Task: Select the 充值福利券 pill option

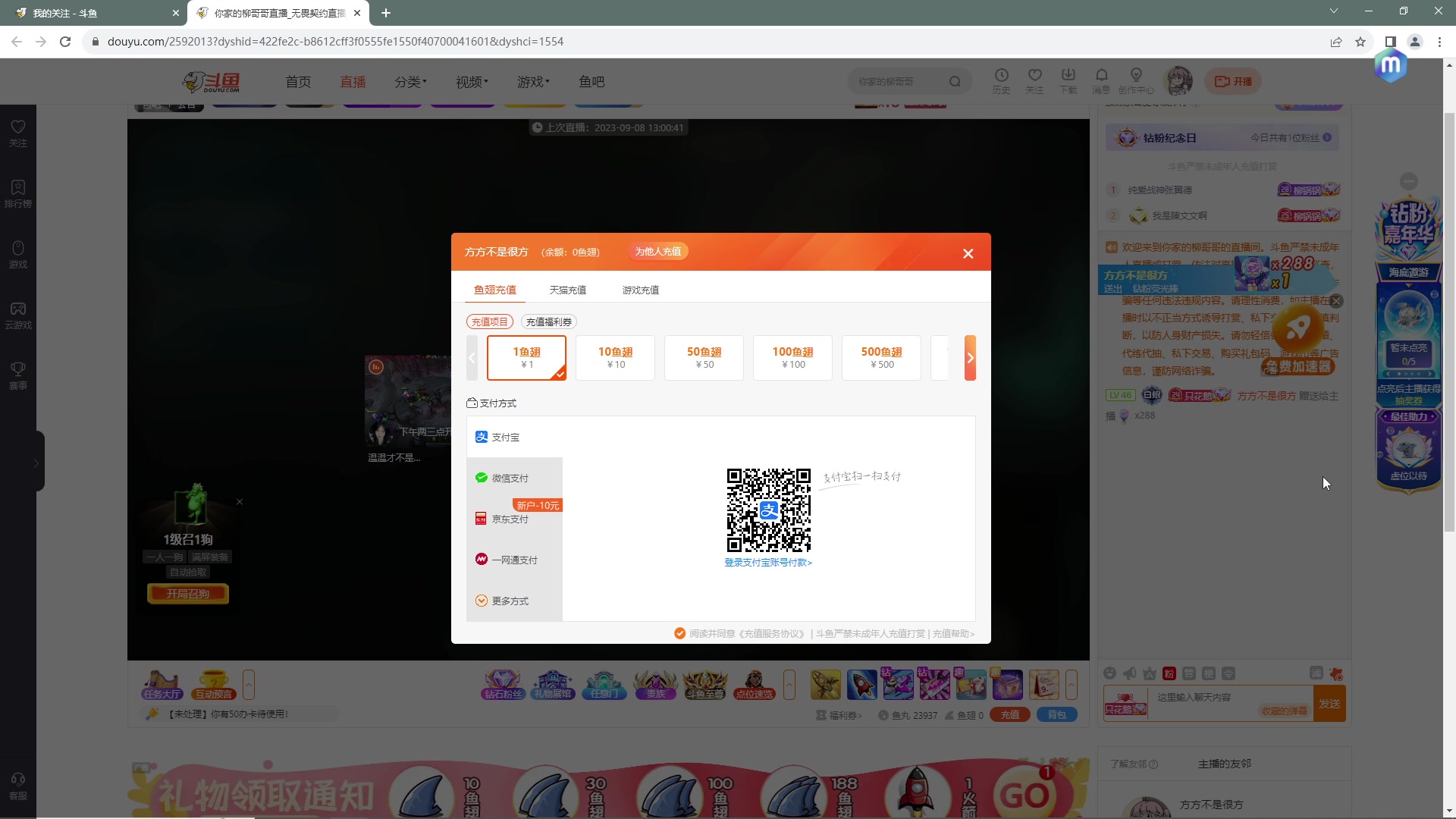Action: [549, 322]
